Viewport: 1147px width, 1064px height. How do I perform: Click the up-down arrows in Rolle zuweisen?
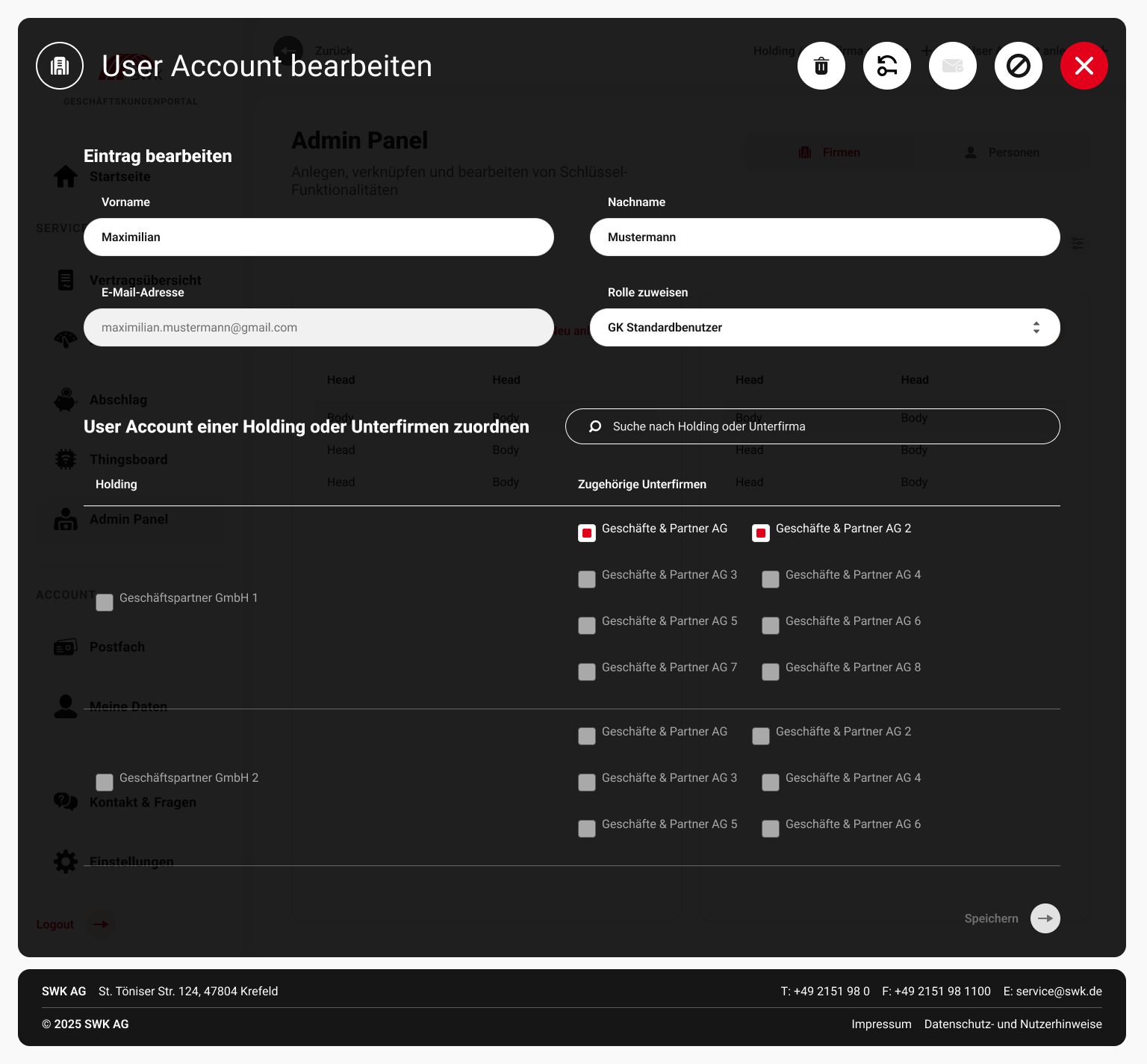click(x=1036, y=327)
